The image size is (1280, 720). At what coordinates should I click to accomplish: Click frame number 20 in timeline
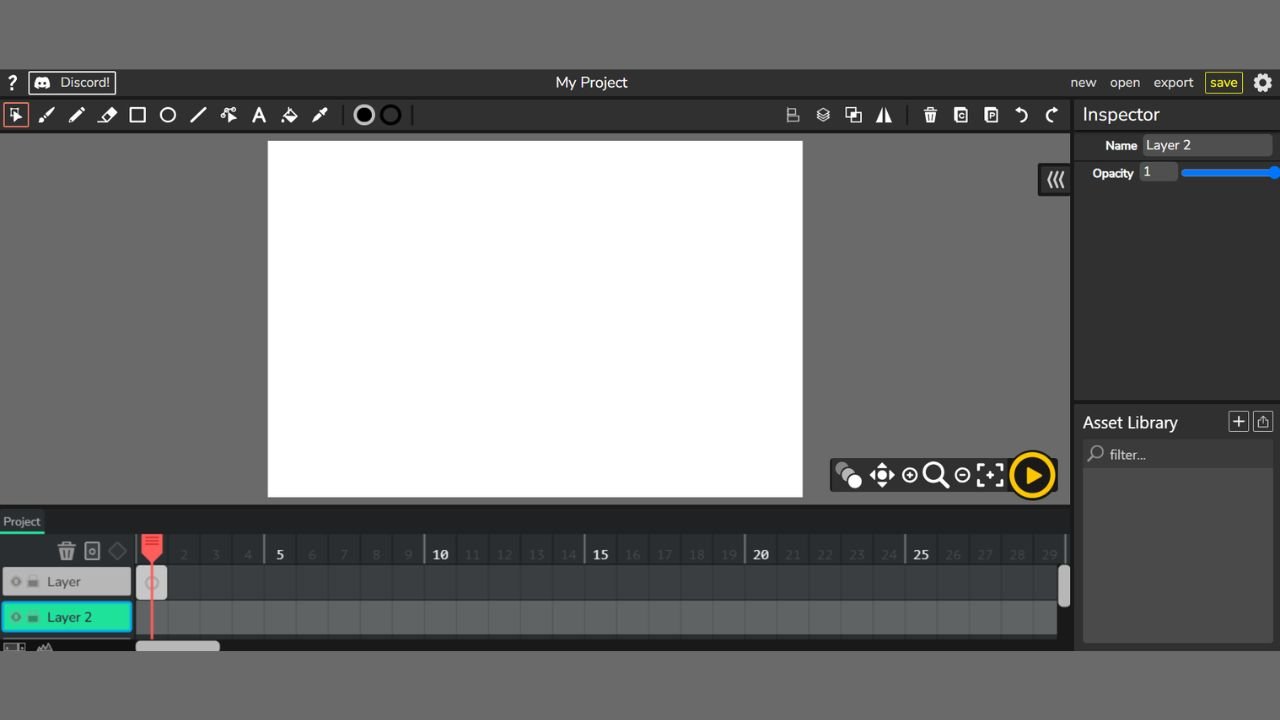[x=761, y=554]
